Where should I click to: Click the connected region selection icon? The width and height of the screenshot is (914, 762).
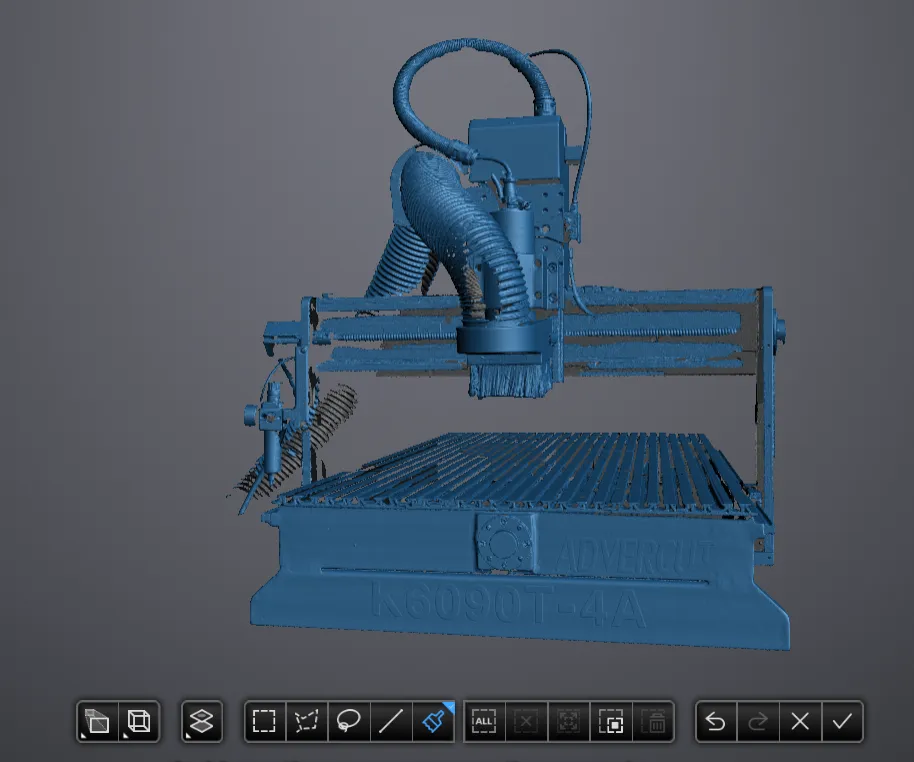click(x=569, y=721)
